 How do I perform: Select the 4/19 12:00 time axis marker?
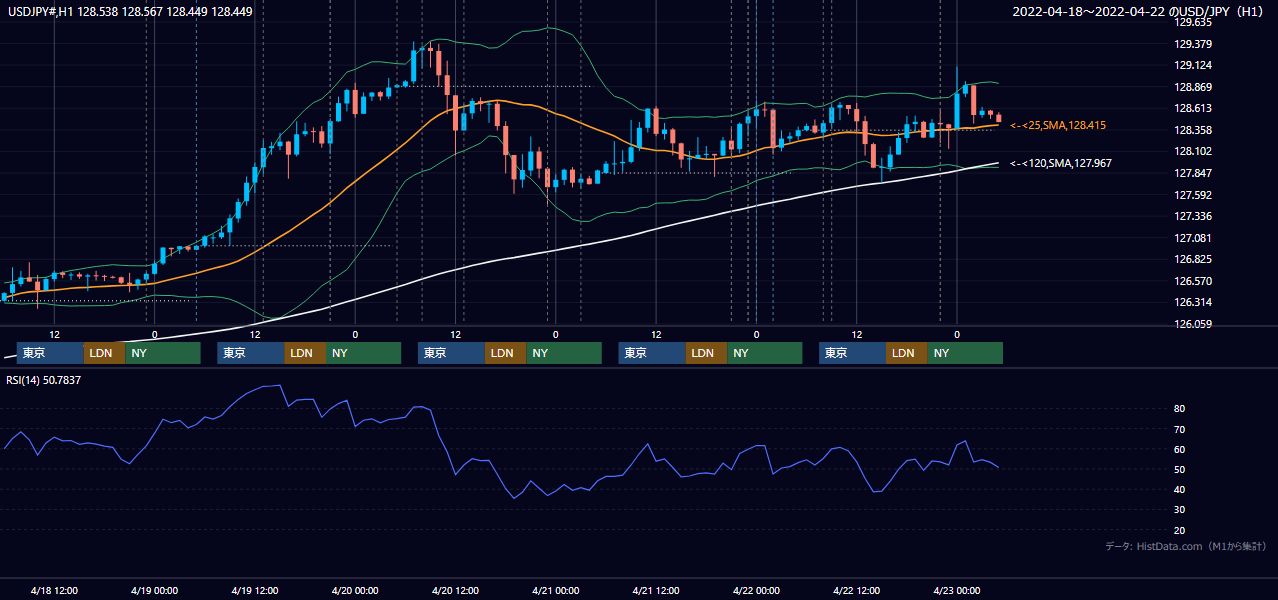[254, 591]
